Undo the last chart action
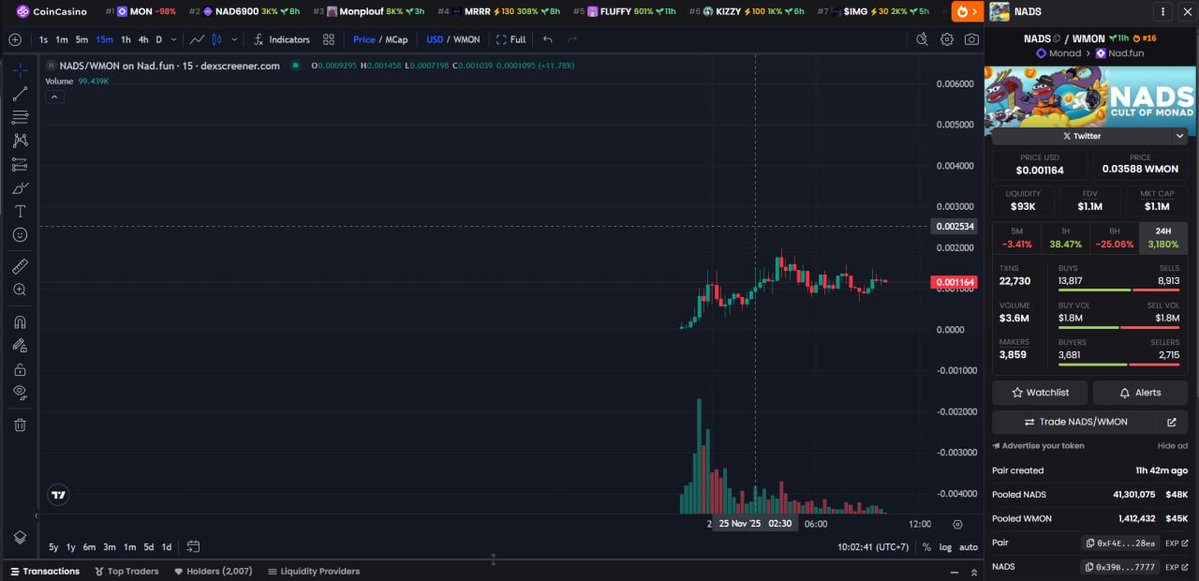The width and height of the screenshot is (1199, 581). pos(548,40)
